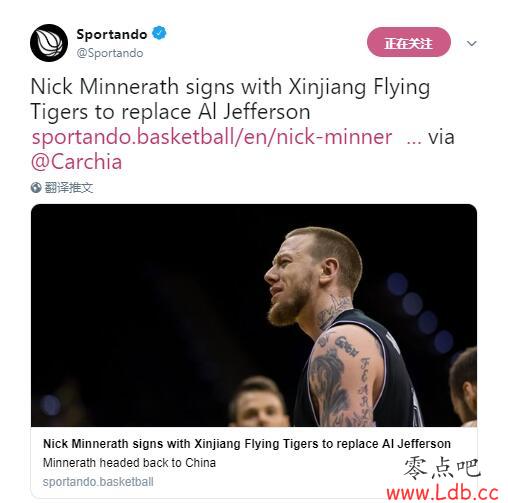Click the blue verified badge beside Sportando
This screenshot has width=508, height=503.
(159, 33)
